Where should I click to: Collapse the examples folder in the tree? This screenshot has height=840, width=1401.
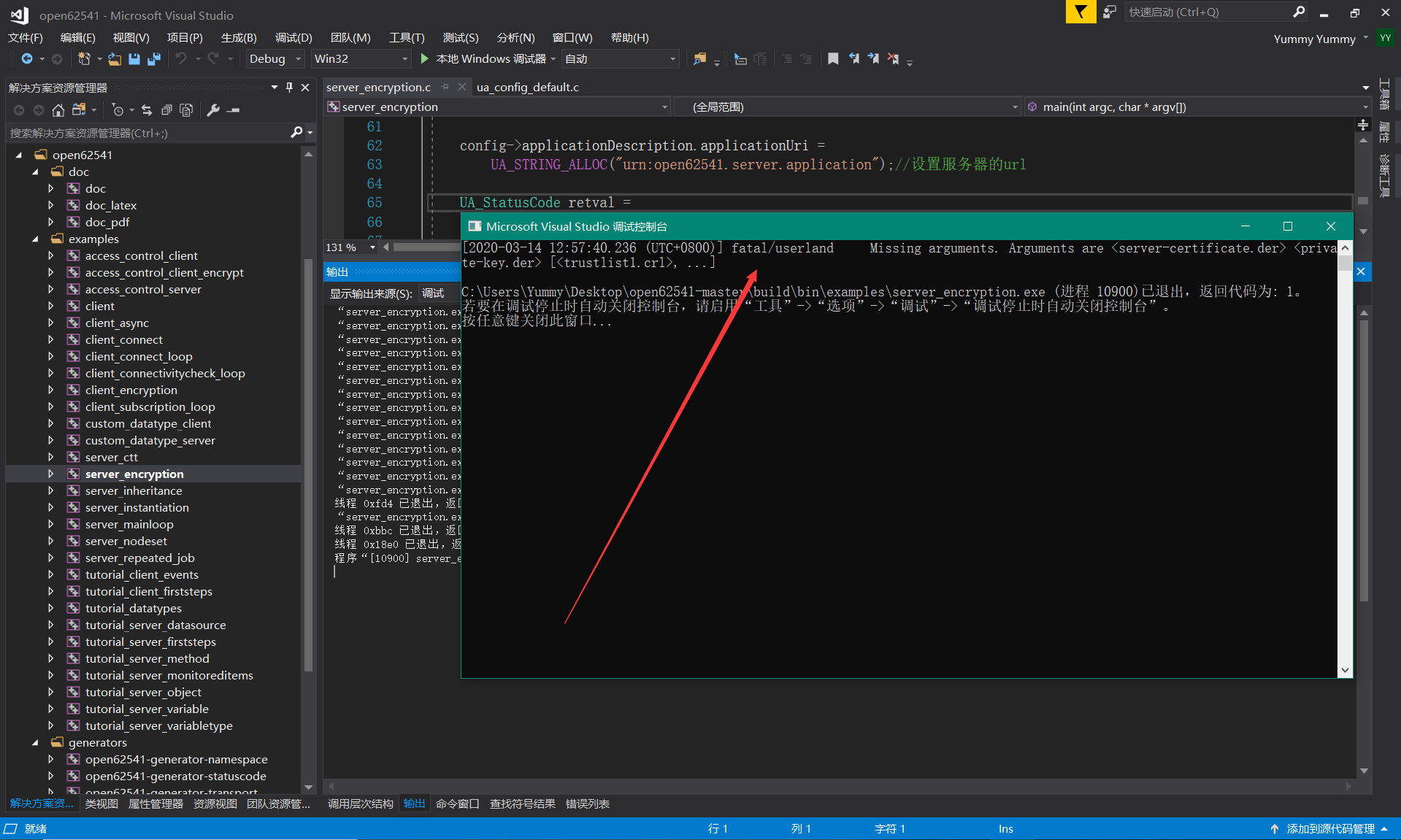click(x=35, y=239)
